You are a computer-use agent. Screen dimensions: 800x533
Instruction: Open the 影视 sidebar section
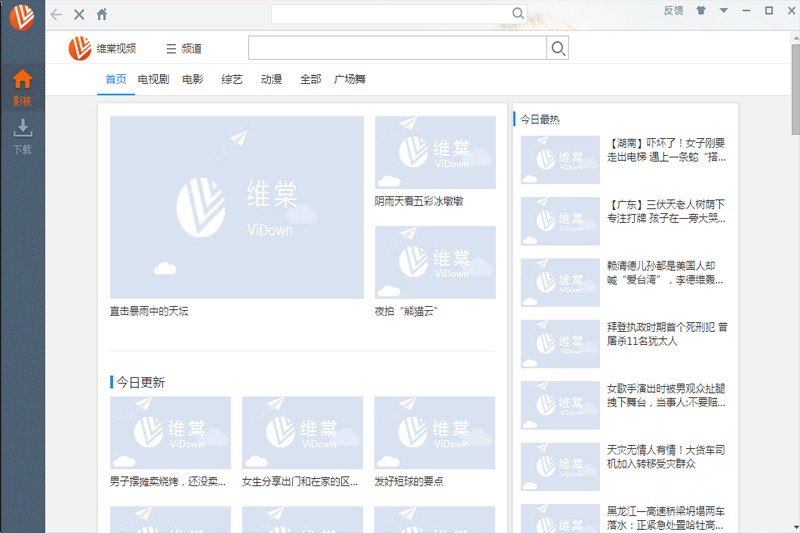click(x=22, y=88)
